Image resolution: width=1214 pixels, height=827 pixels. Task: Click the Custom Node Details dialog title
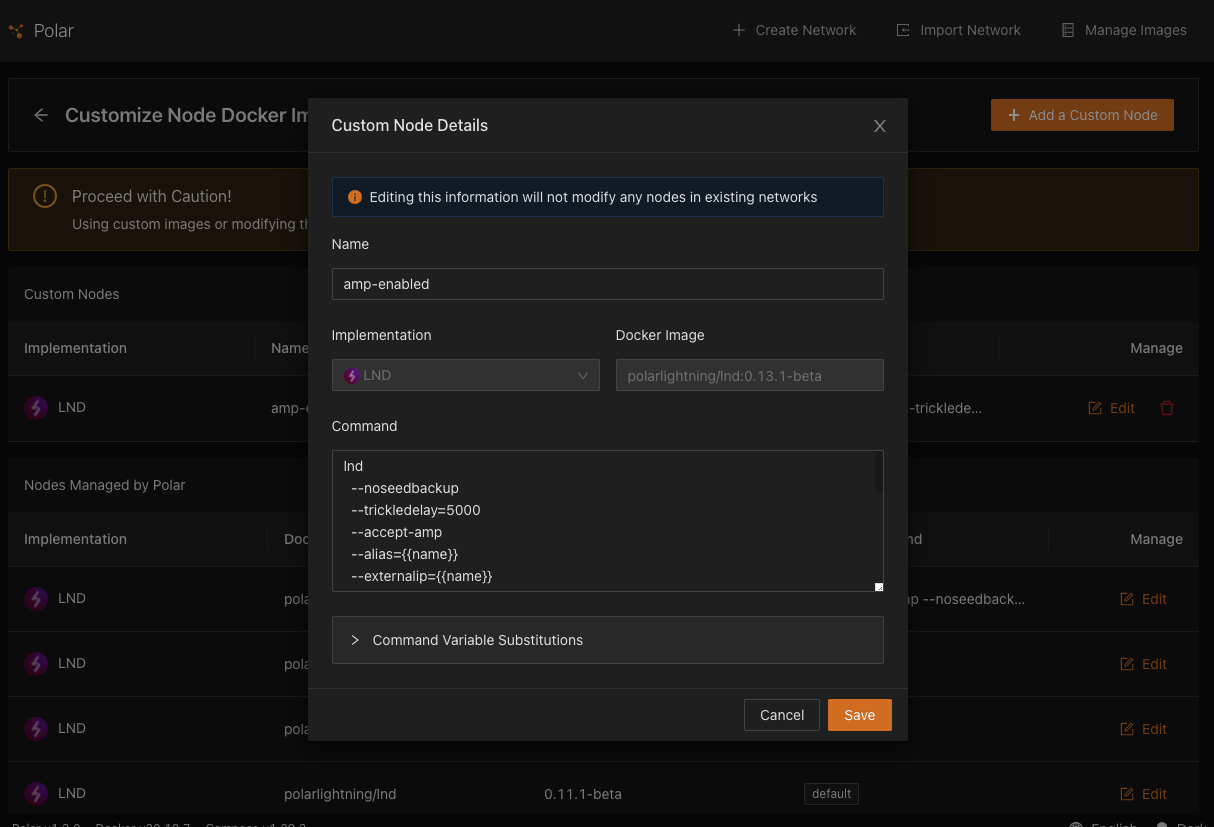click(410, 125)
